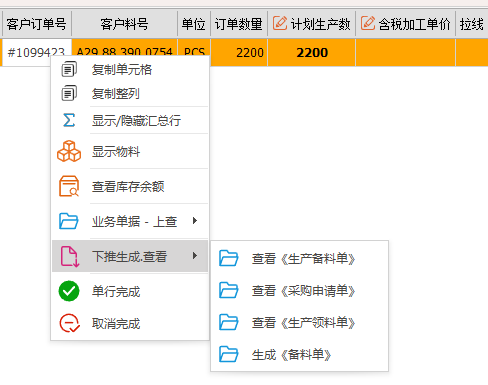The height and width of the screenshot is (385, 488).
Task: Click the 订单数量 column header
Action: click(239, 24)
